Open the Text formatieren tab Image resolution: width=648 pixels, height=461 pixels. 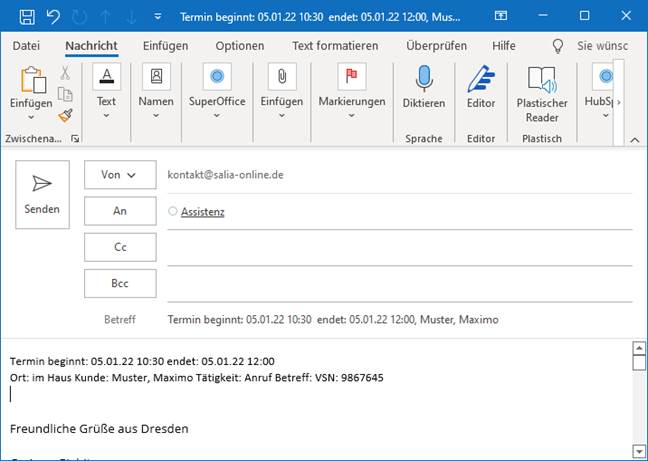pyautogui.click(x=335, y=45)
